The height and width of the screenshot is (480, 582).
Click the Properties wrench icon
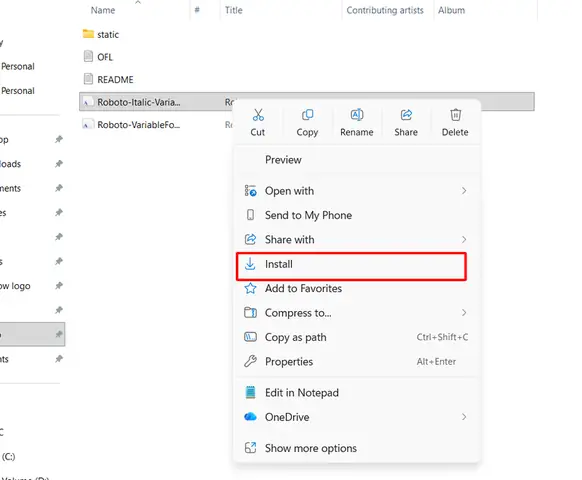click(x=250, y=362)
